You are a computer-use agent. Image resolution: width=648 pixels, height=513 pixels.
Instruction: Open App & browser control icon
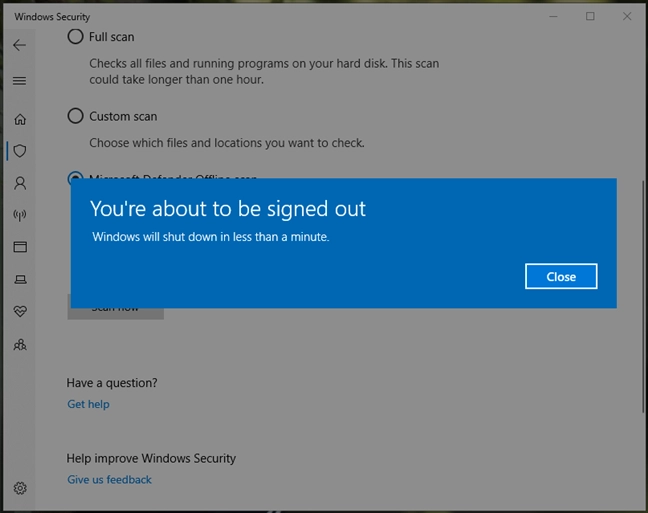(x=20, y=247)
